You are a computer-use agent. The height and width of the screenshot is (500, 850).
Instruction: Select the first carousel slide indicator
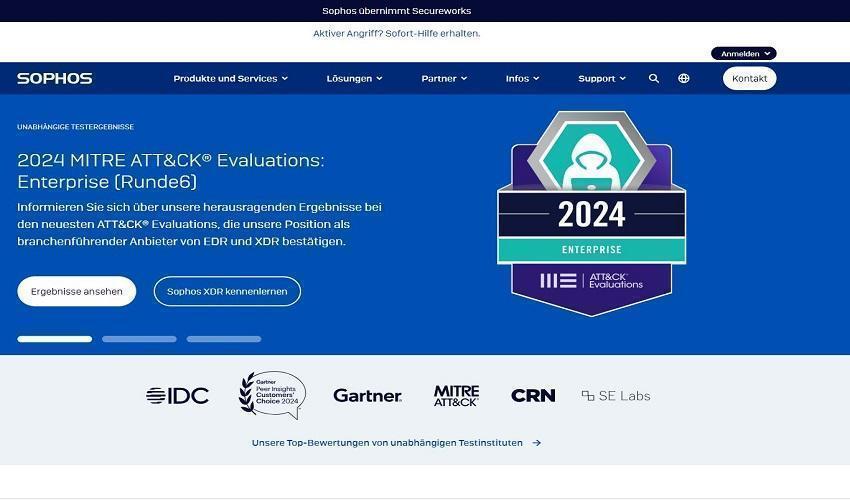[55, 339]
